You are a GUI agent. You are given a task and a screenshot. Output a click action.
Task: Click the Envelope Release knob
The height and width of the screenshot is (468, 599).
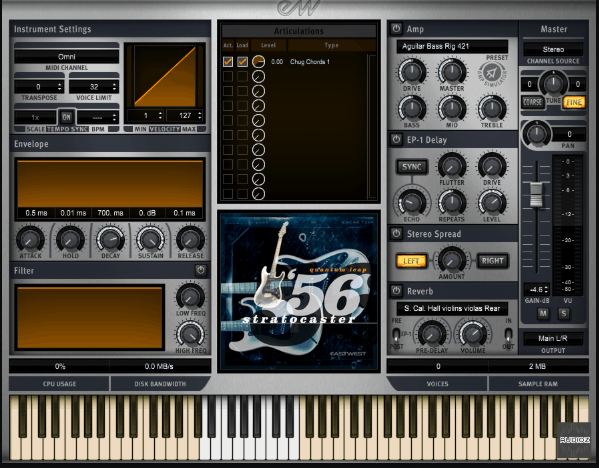coord(190,240)
